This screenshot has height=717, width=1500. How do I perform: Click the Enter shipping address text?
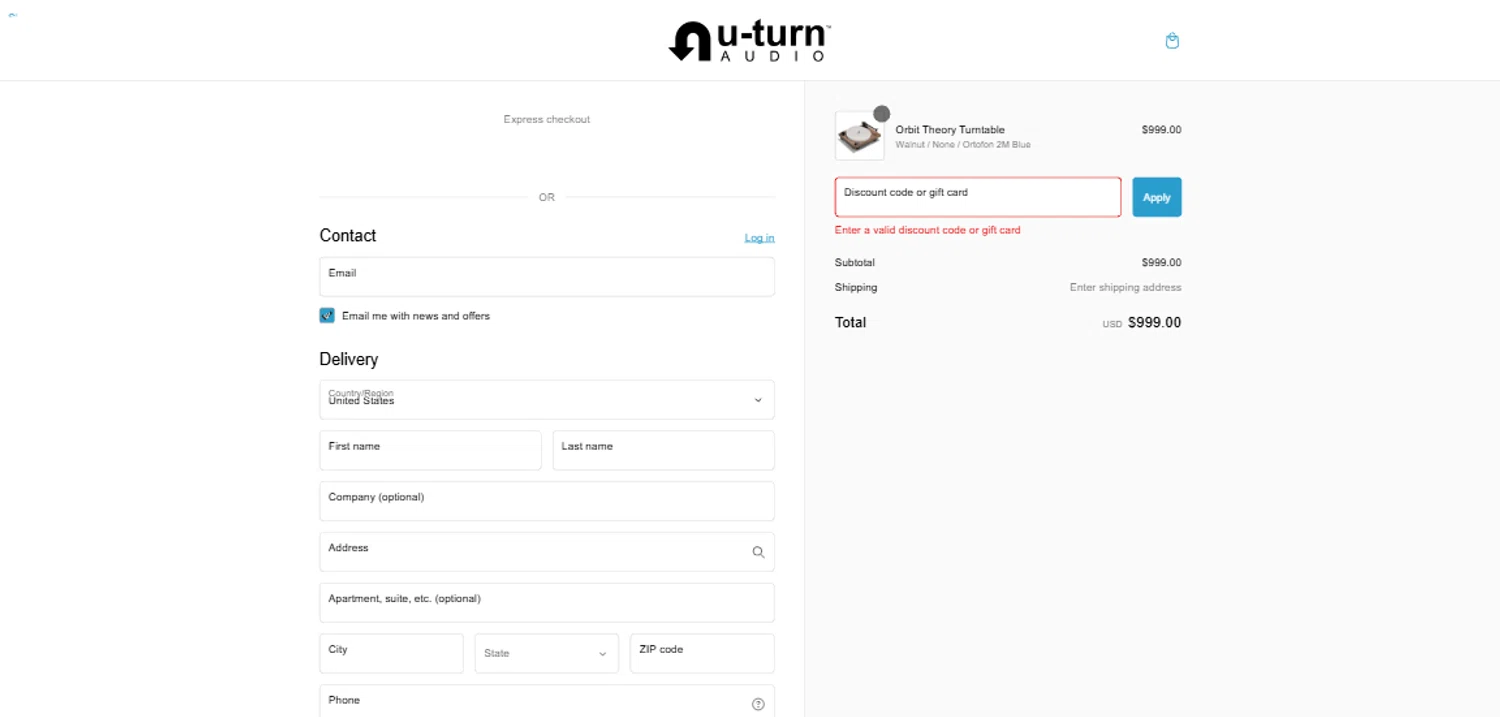1126,287
